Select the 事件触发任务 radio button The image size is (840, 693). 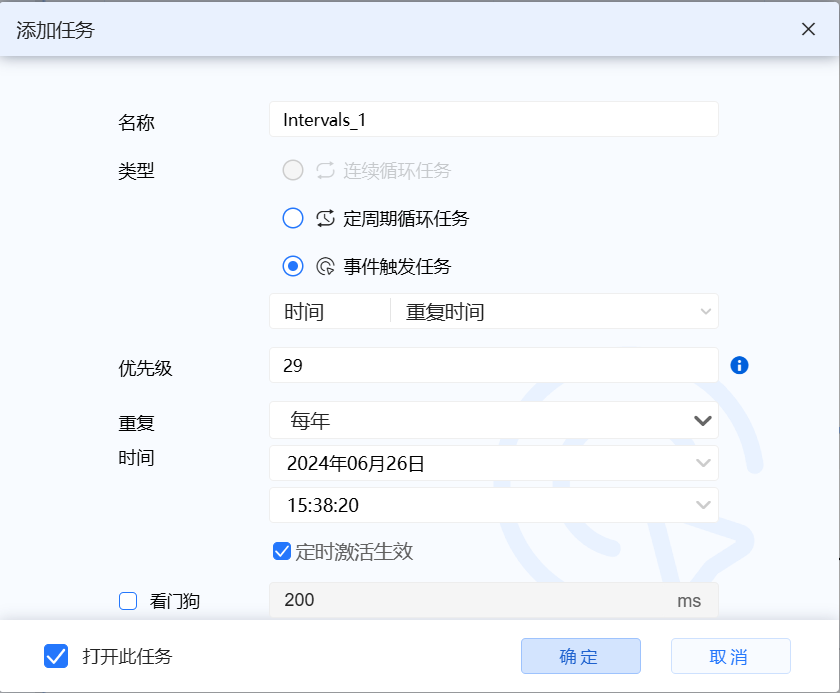point(292,266)
